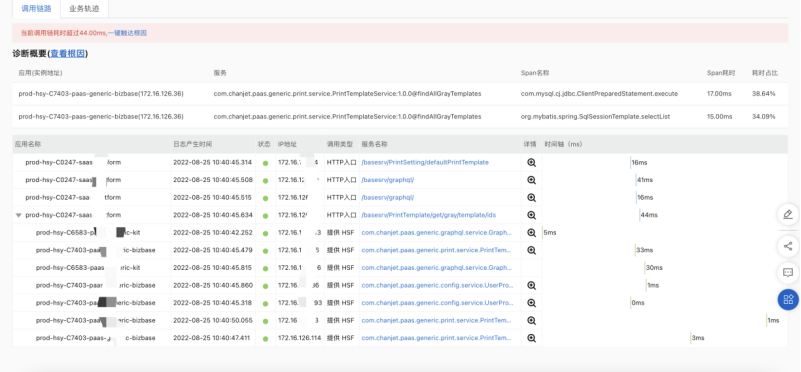Click the 查看根因 link

coord(68,53)
